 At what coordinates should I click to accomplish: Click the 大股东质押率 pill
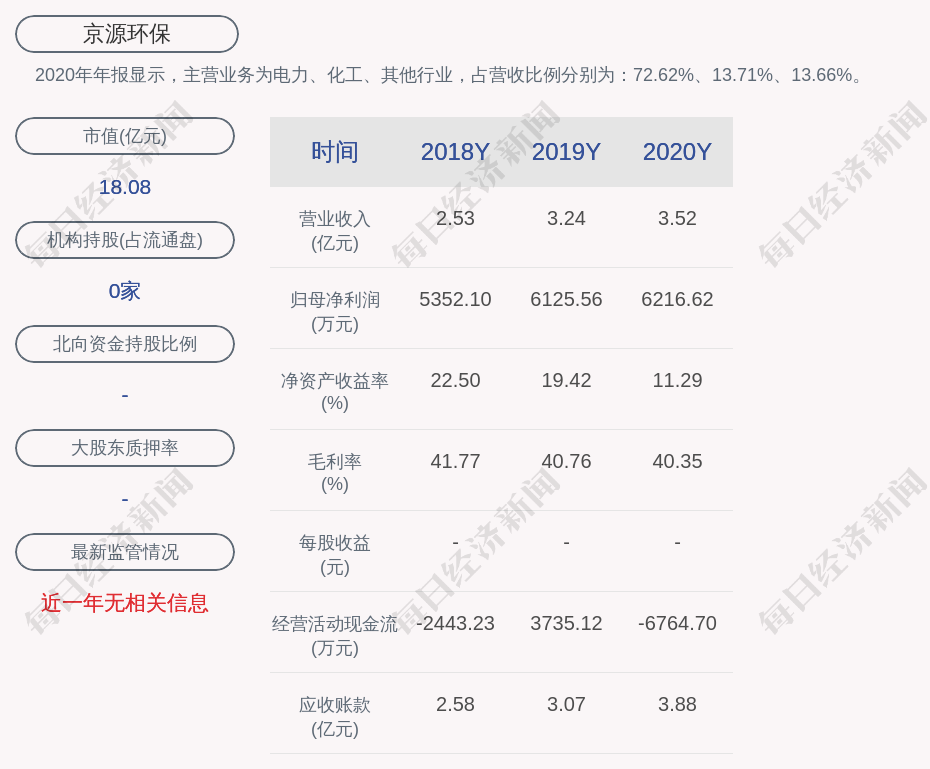pyautogui.click(x=125, y=448)
